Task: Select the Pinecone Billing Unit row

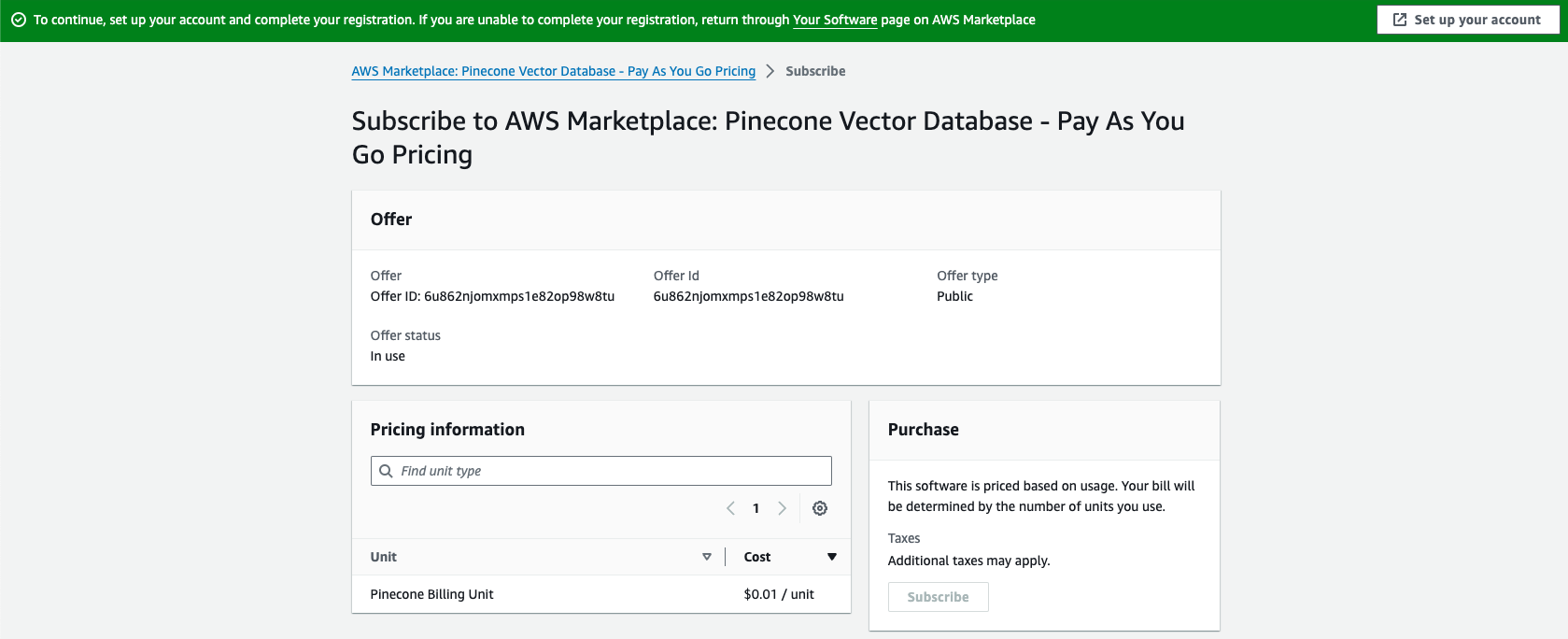Action: pos(431,594)
